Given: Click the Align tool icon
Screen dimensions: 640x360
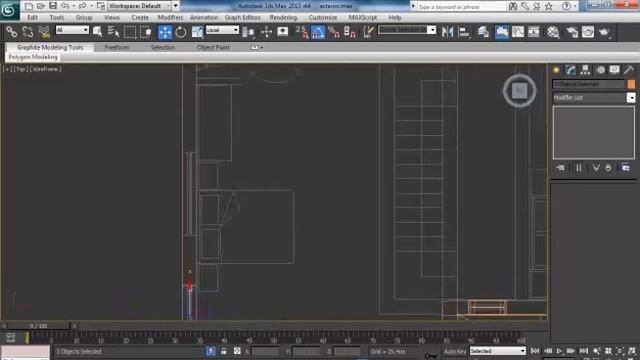Looking at the screenshot, I should point(464,32).
